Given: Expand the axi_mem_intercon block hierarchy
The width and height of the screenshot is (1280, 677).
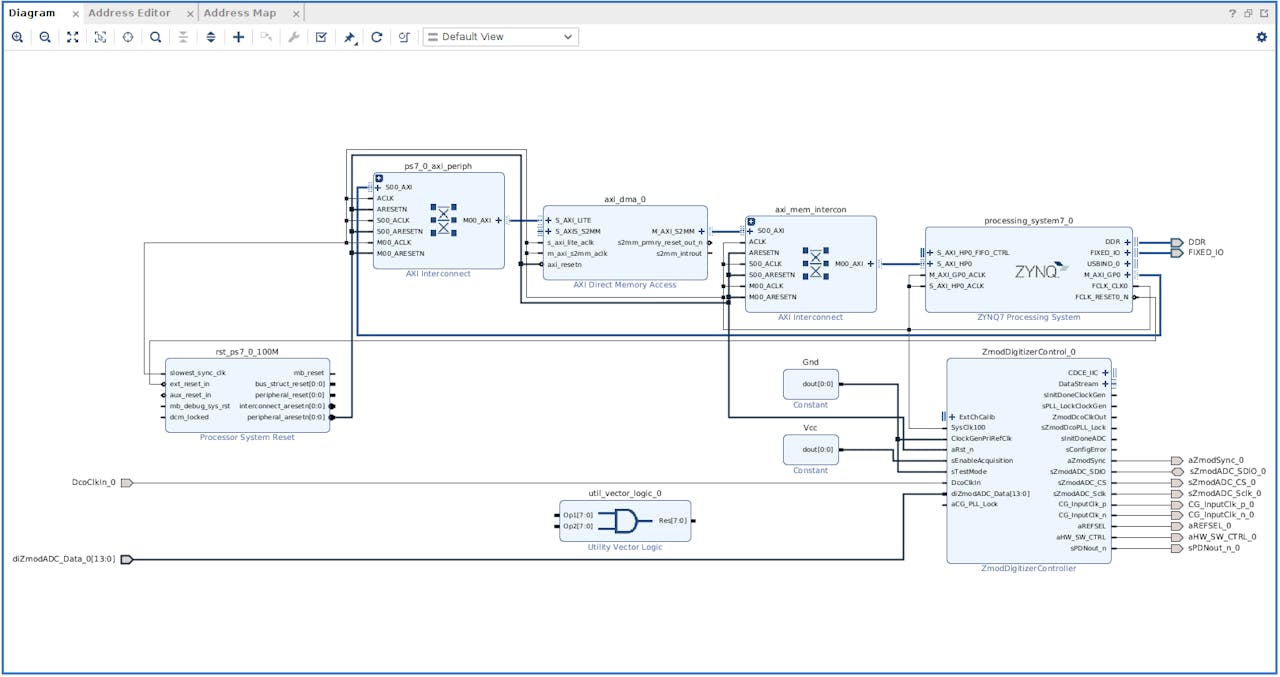Looking at the screenshot, I should (751, 222).
